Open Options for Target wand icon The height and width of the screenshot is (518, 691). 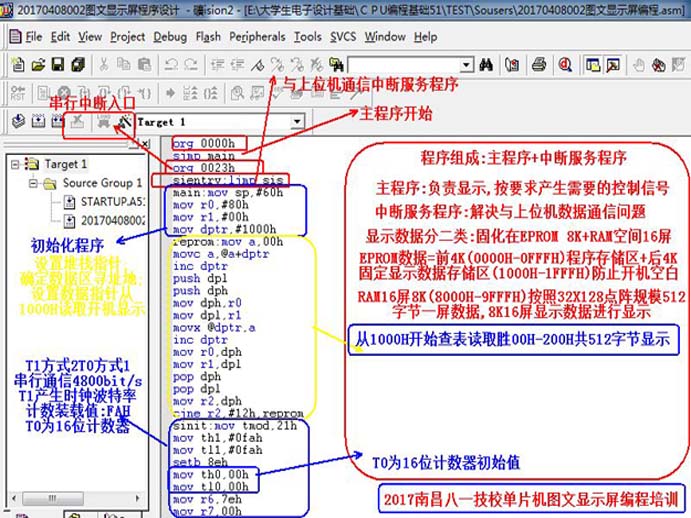click(x=125, y=121)
